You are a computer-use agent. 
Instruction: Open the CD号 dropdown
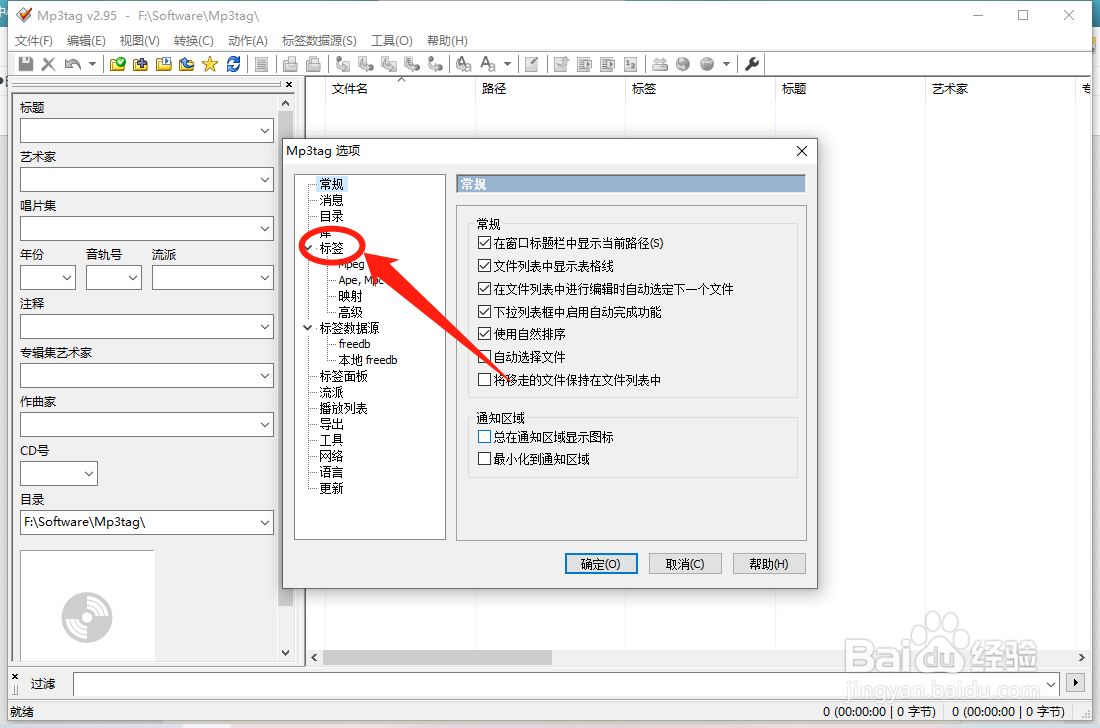point(89,473)
